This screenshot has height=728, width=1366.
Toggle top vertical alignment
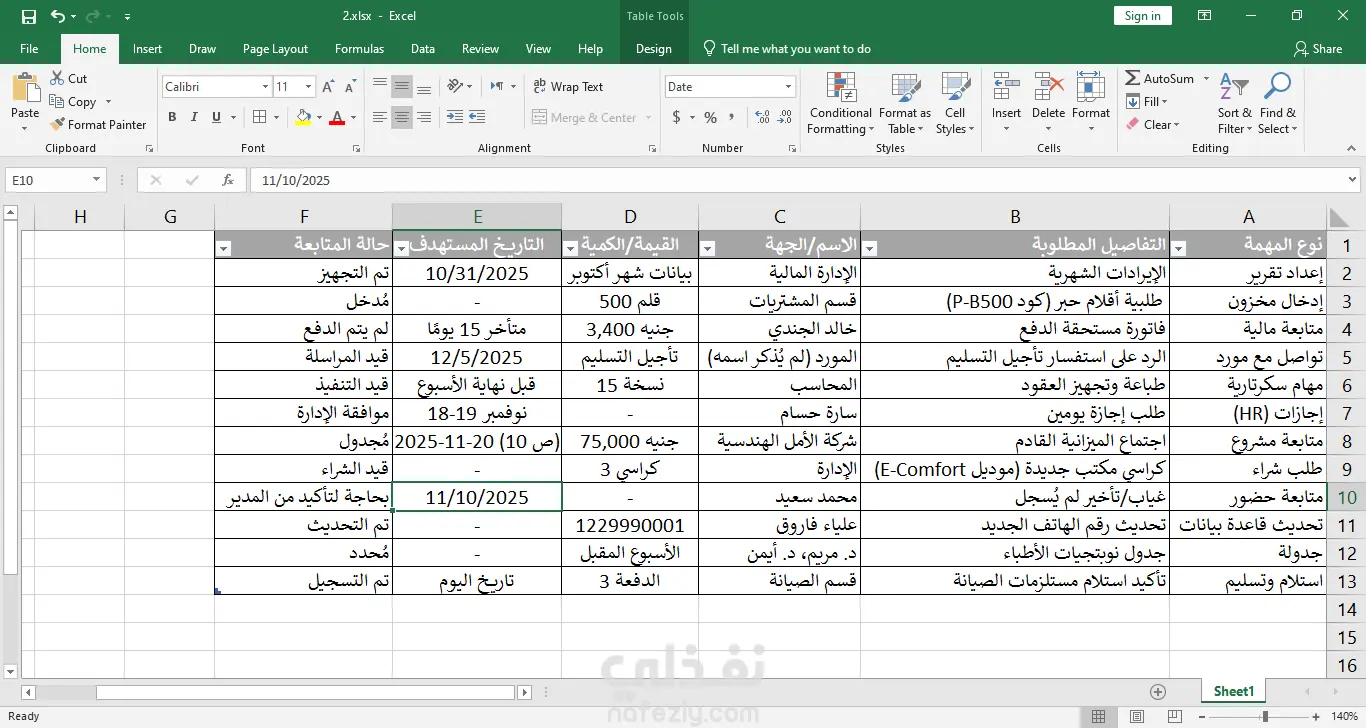(x=380, y=86)
